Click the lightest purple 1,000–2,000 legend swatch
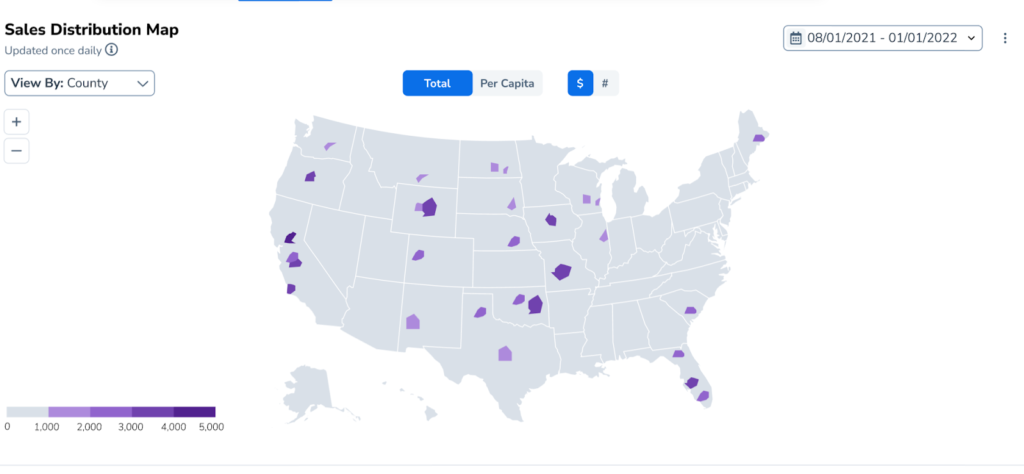 point(69,411)
